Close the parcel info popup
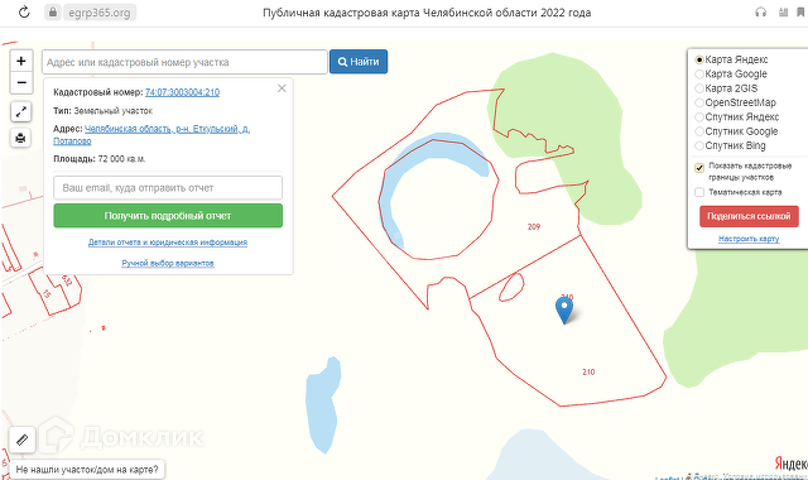The image size is (808, 480). coord(282,88)
